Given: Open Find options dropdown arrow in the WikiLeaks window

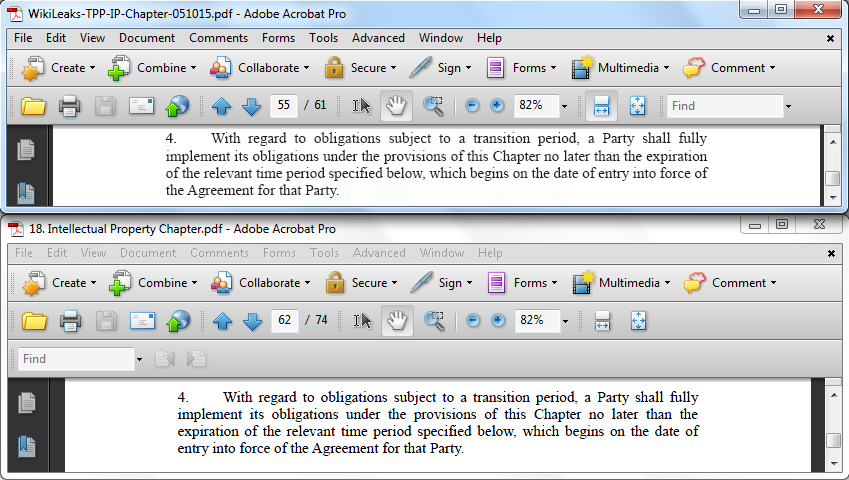Looking at the screenshot, I should click(x=788, y=106).
